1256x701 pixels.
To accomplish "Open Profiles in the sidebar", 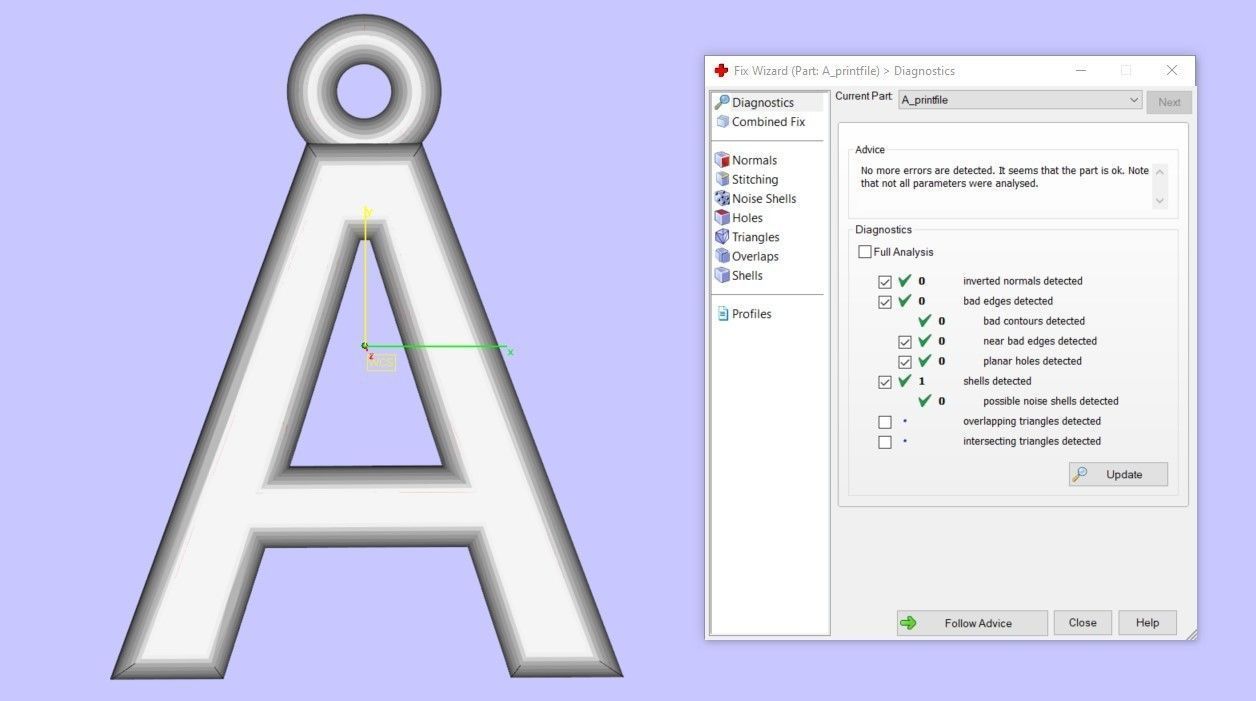I will (751, 314).
